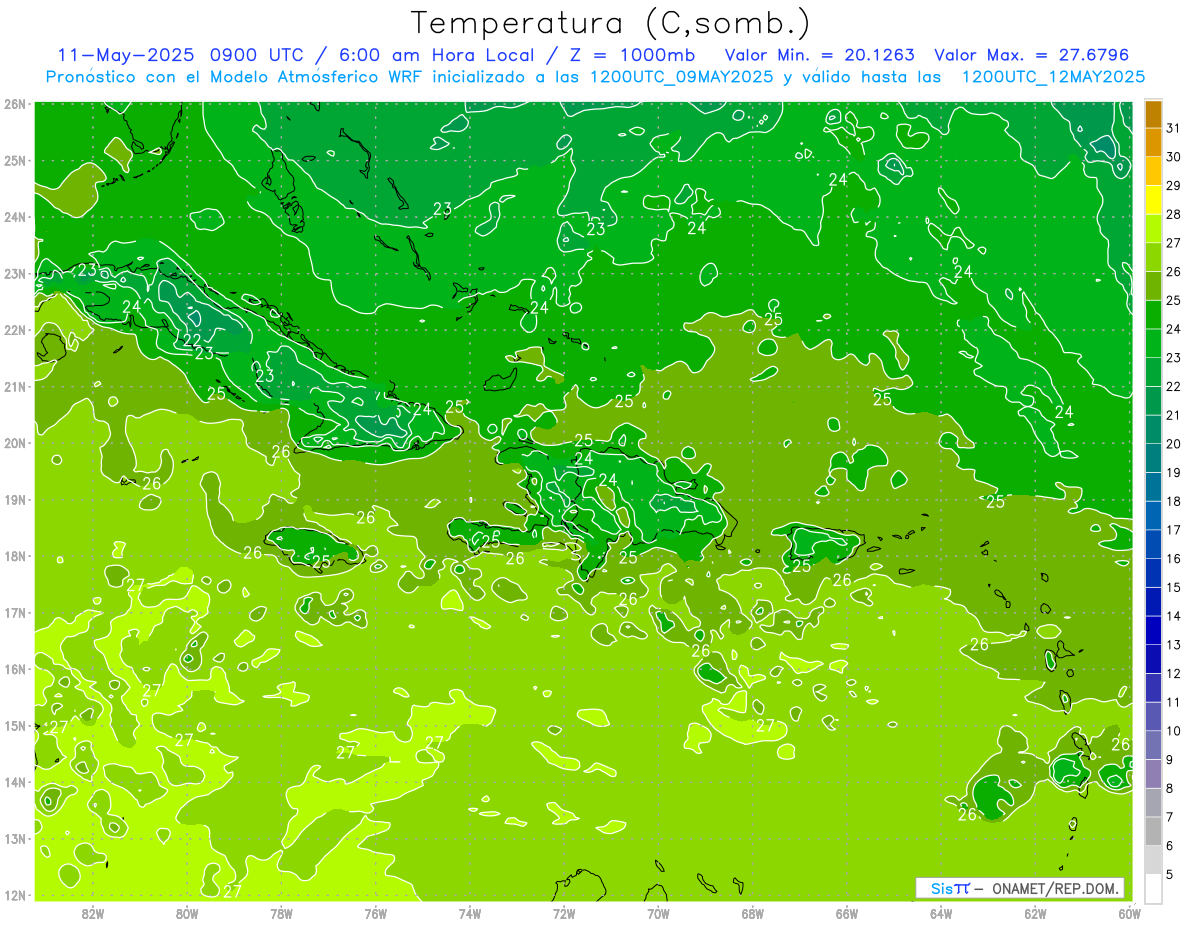This screenshot has width=1200, height=927.
Task: Click the 22N latitude axis label
Action: tap(15, 330)
